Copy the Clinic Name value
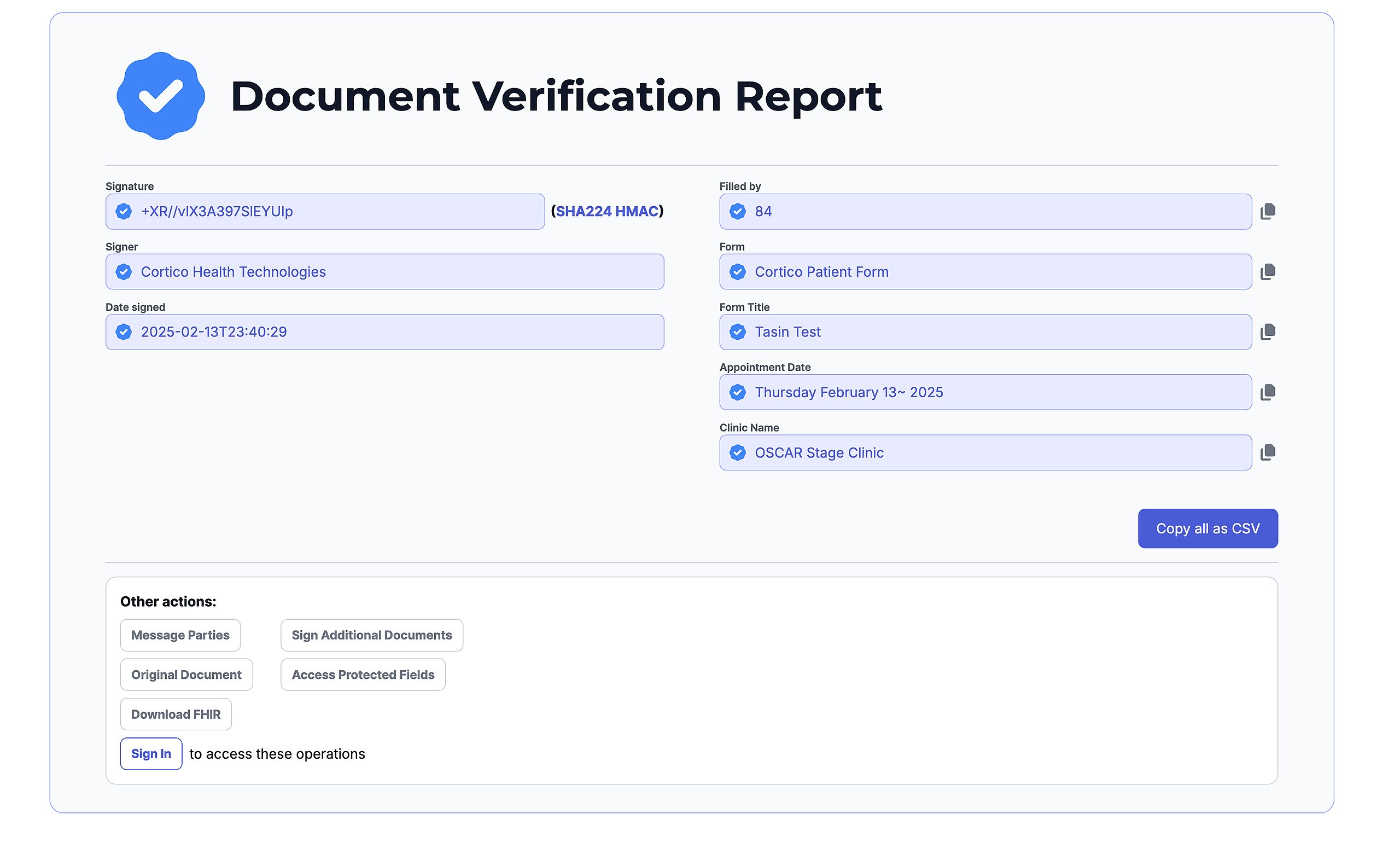Viewport: 1400px width, 849px height. pyautogui.click(x=1268, y=452)
